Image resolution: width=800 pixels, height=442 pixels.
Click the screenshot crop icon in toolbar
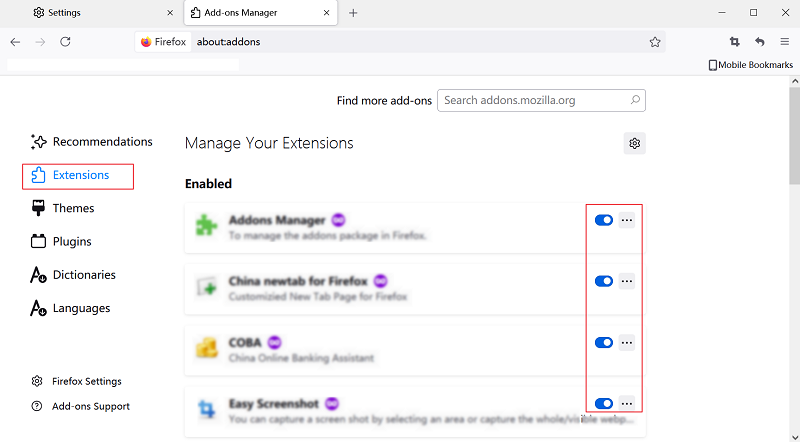pyautogui.click(x=735, y=42)
